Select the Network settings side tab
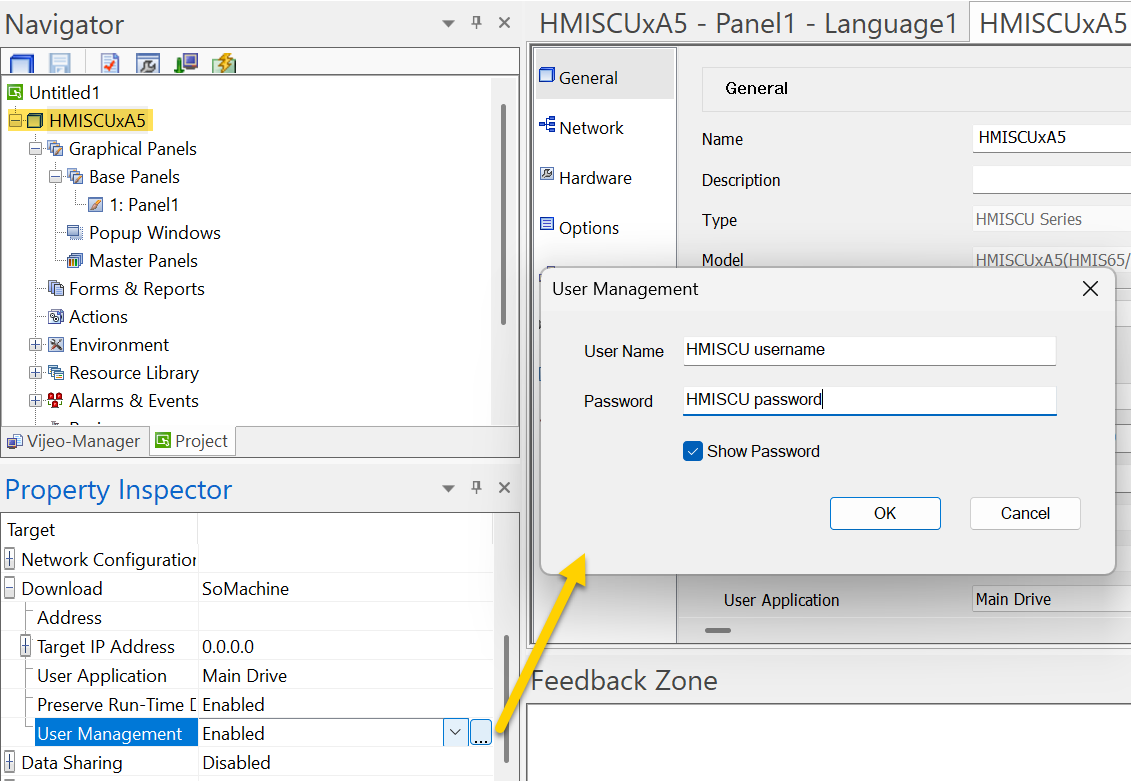Viewport: 1131px width, 781px height. 605,128
